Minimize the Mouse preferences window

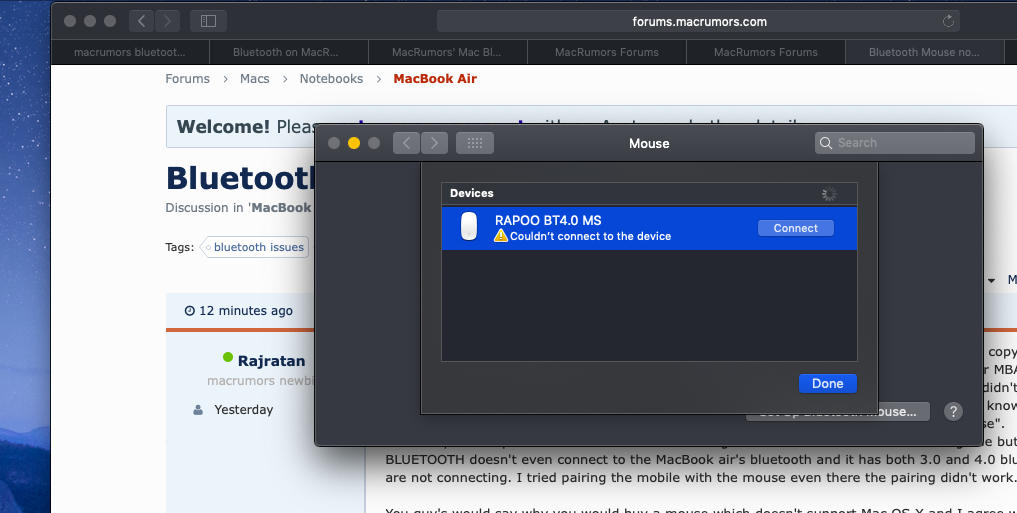(x=353, y=143)
